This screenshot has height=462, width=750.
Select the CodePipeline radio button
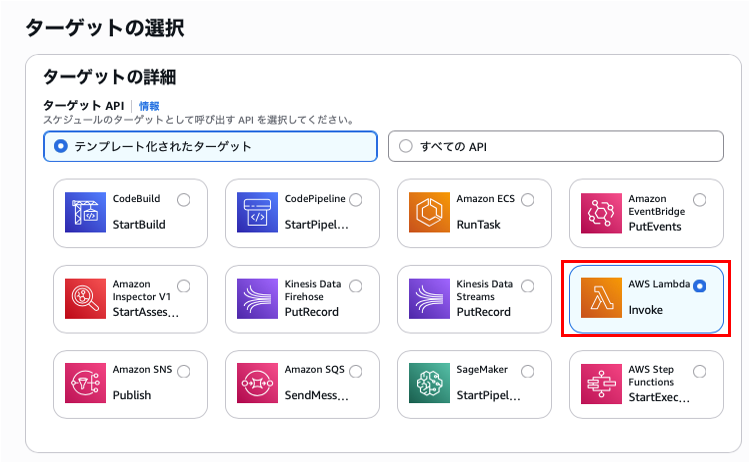click(x=356, y=199)
